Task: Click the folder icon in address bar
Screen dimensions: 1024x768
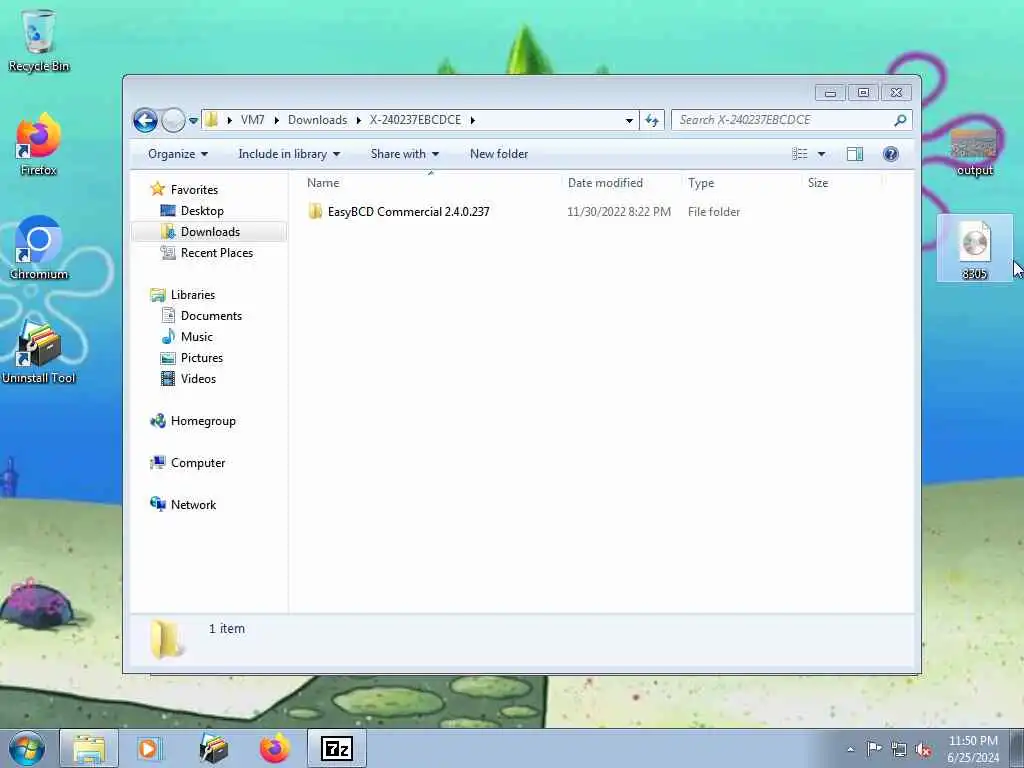Action: [212, 120]
